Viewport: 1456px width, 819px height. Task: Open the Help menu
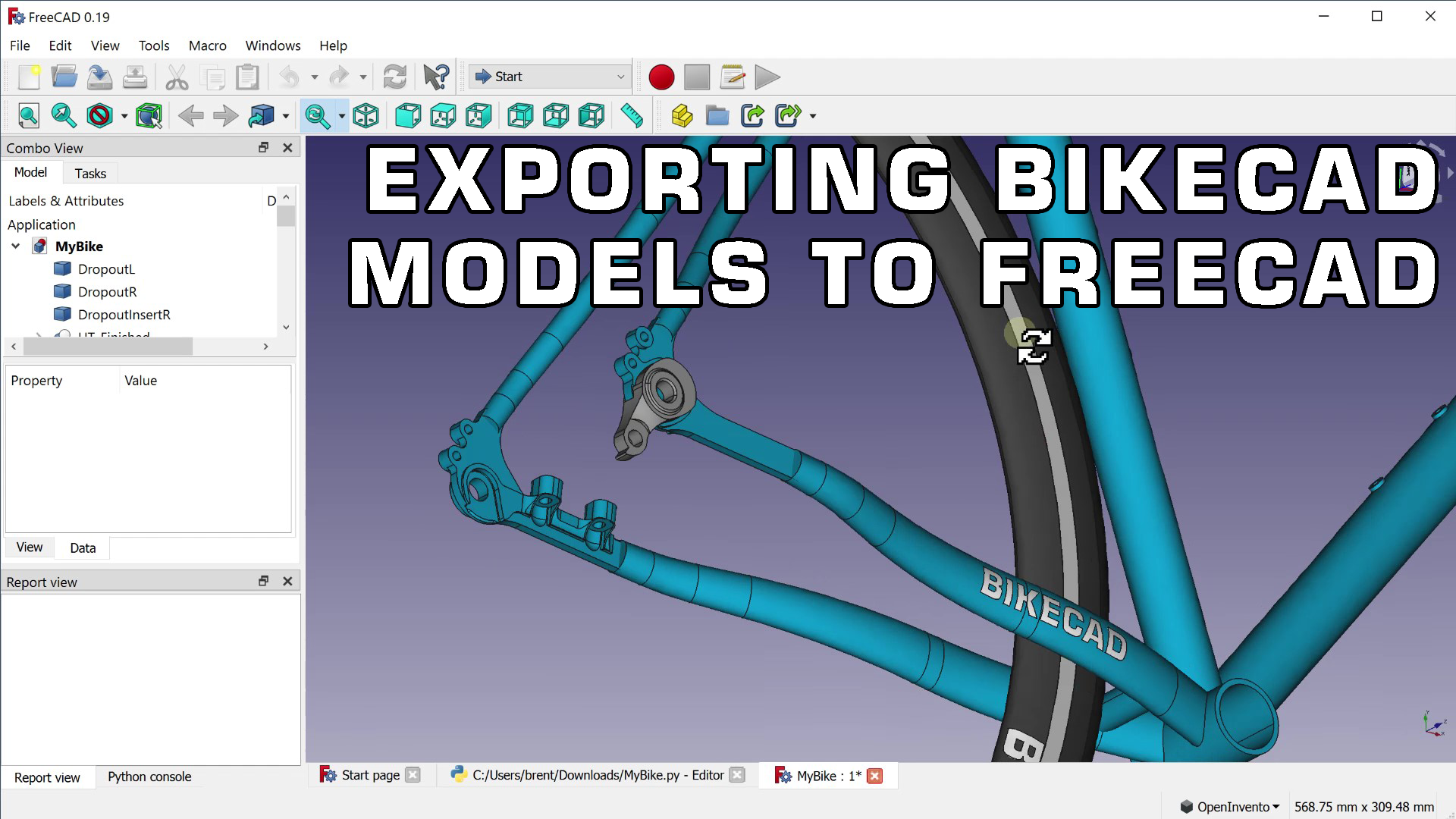coord(333,45)
